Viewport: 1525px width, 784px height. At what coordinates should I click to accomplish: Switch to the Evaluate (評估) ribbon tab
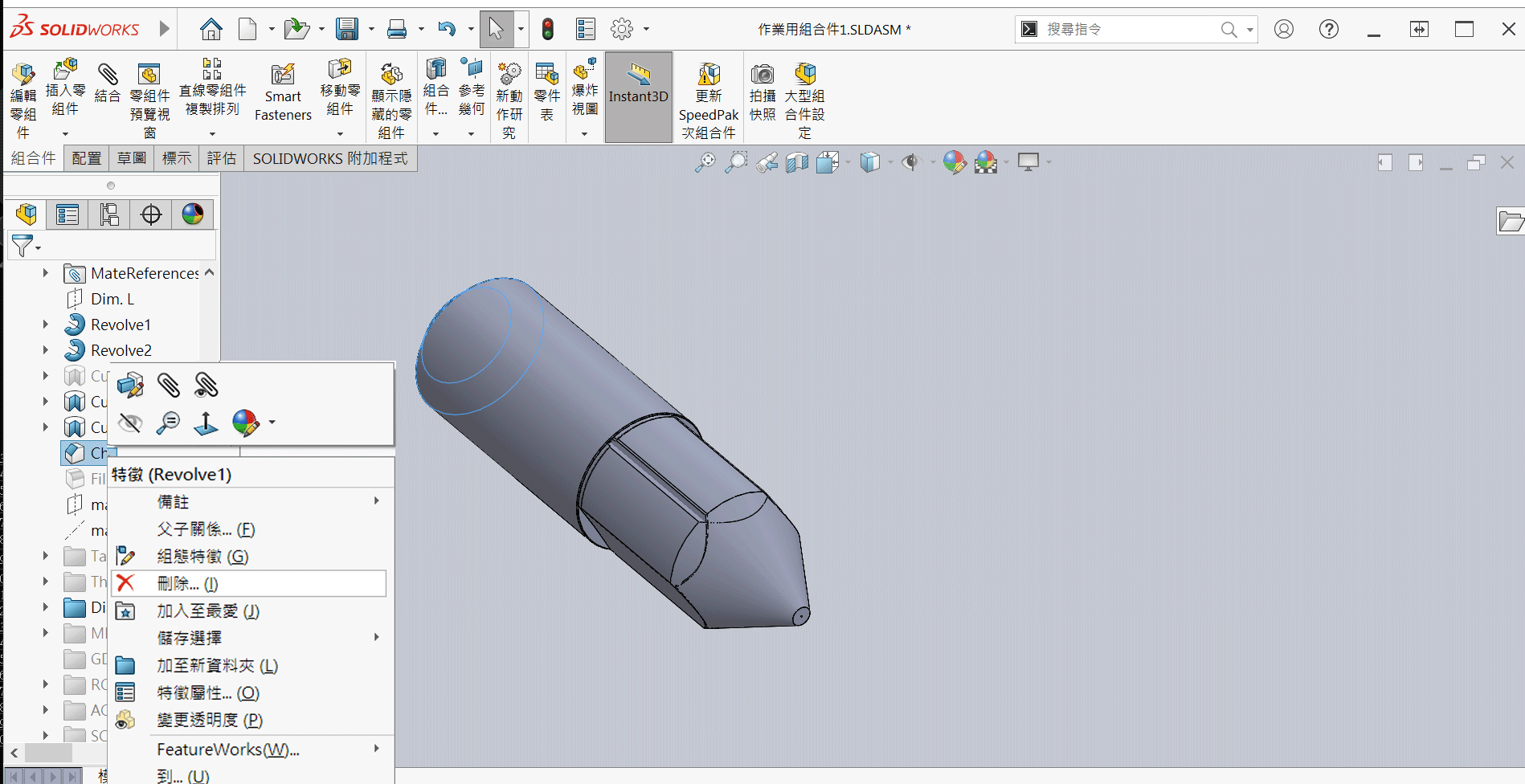click(221, 158)
